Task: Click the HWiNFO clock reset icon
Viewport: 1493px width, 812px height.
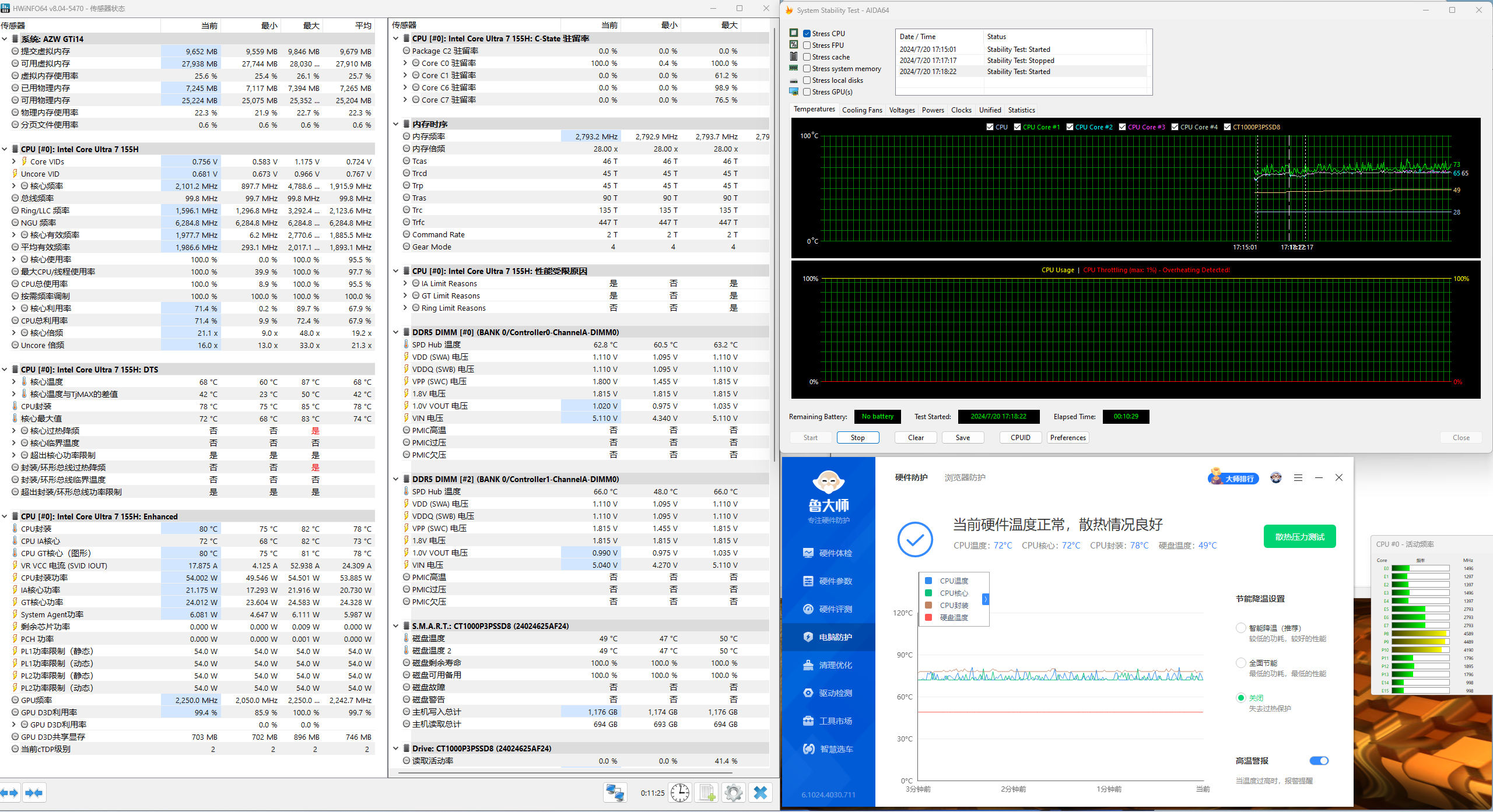Action: click(680, 793)
